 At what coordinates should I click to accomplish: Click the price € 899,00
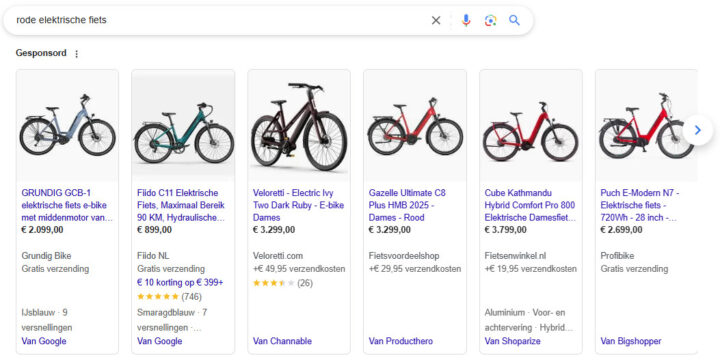point(154,230)
